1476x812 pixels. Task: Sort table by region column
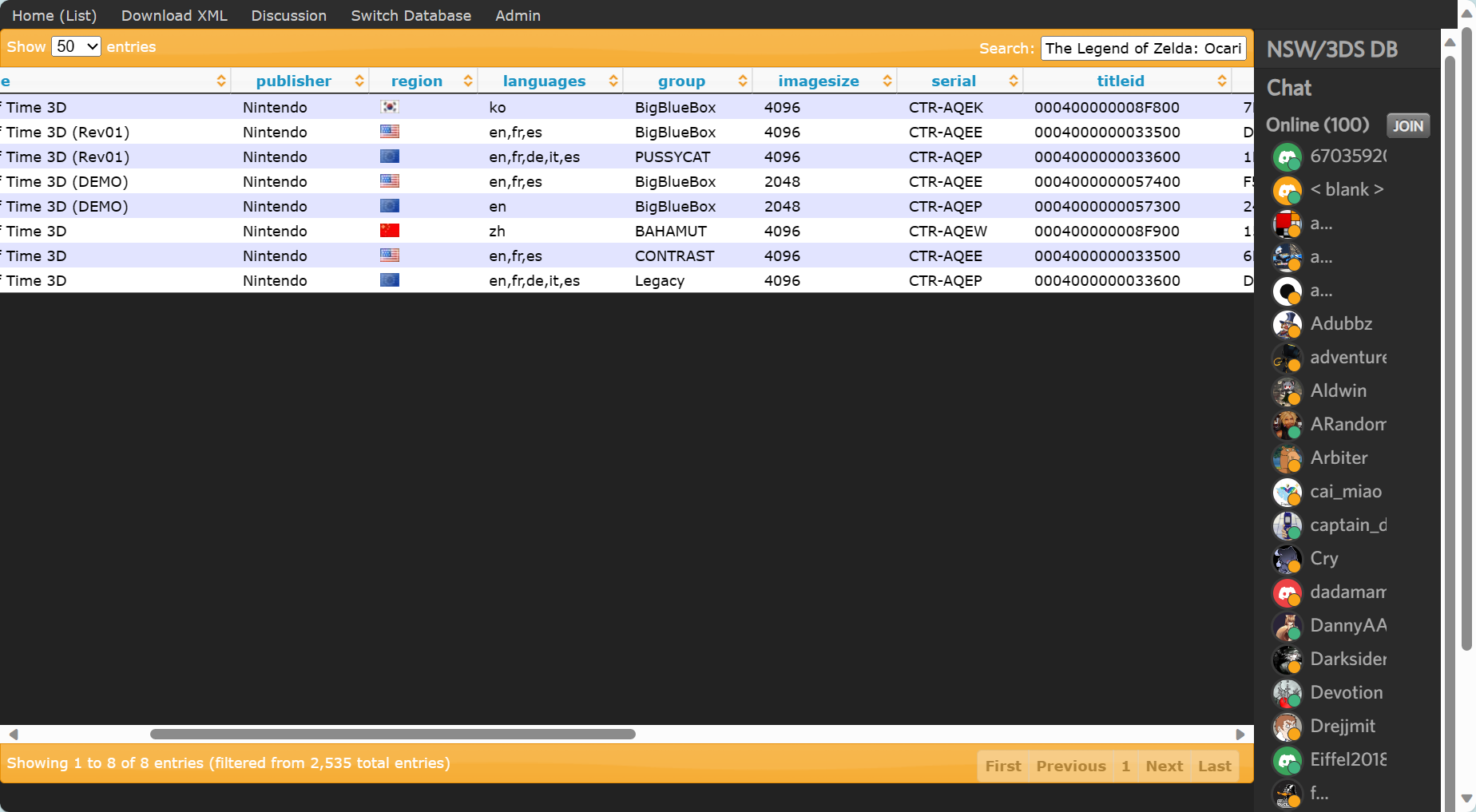423,81
